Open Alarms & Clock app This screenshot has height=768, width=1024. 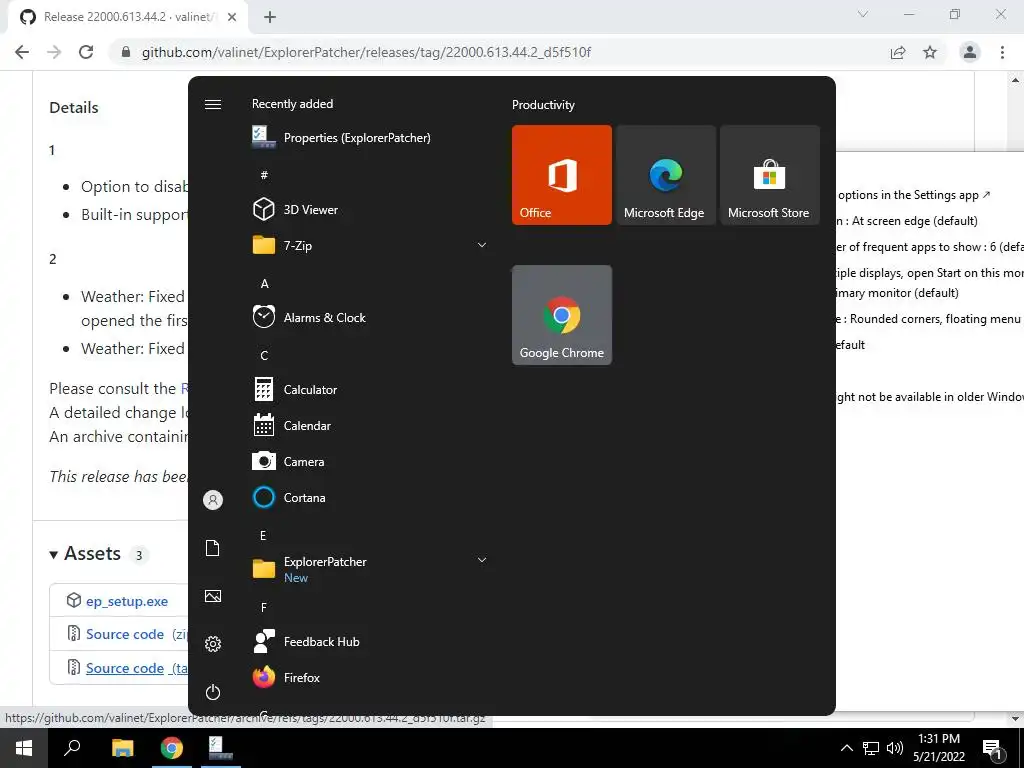(x=309, y=317)
